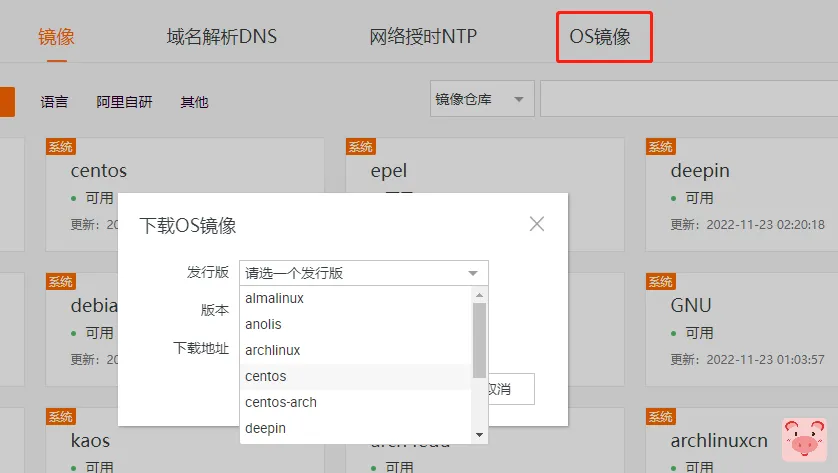Choose centos-arch from the distribution list
838x473 pixels.
click(355, 402)
